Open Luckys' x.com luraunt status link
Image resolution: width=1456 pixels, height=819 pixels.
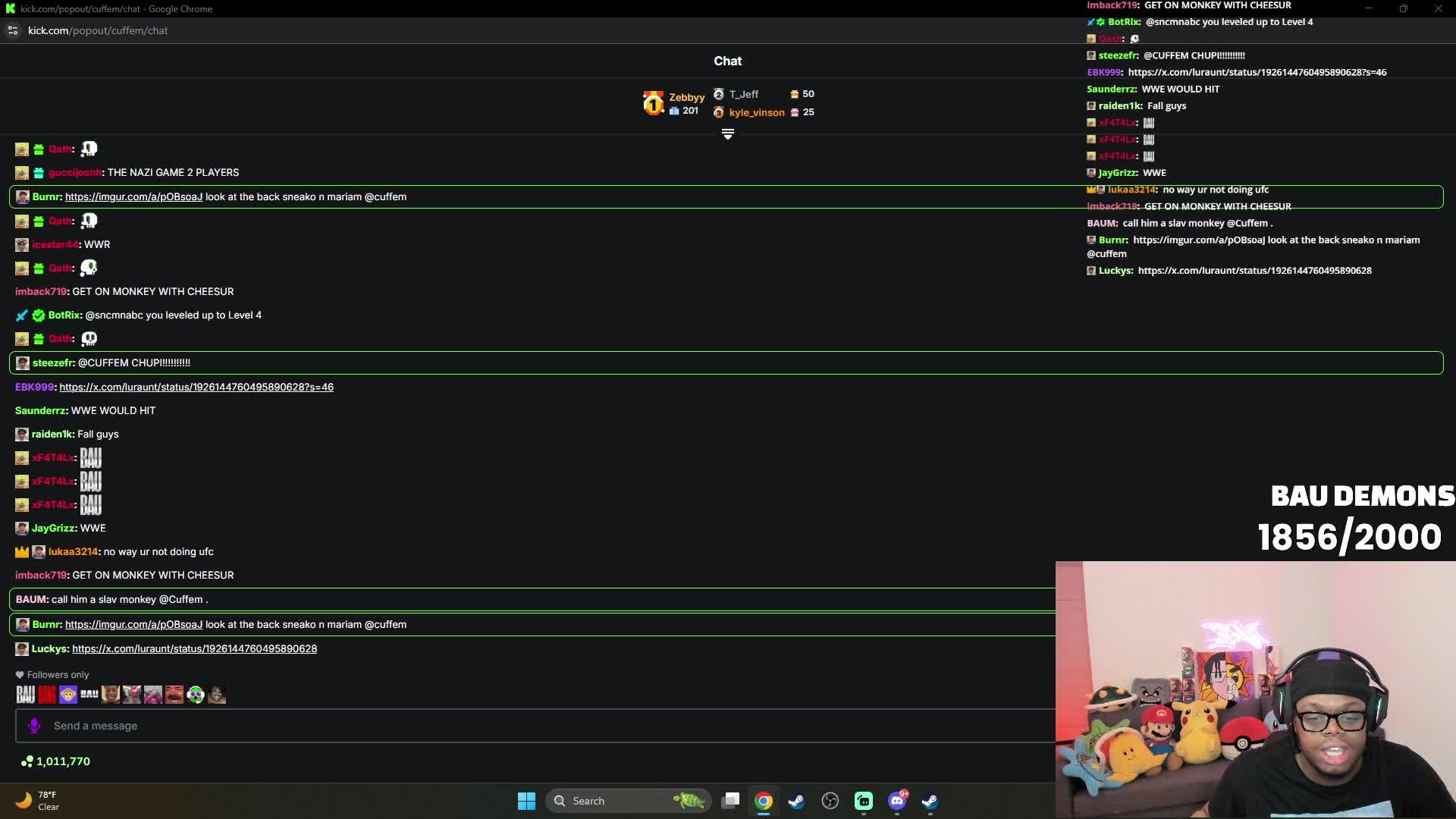tap(194, 648)
